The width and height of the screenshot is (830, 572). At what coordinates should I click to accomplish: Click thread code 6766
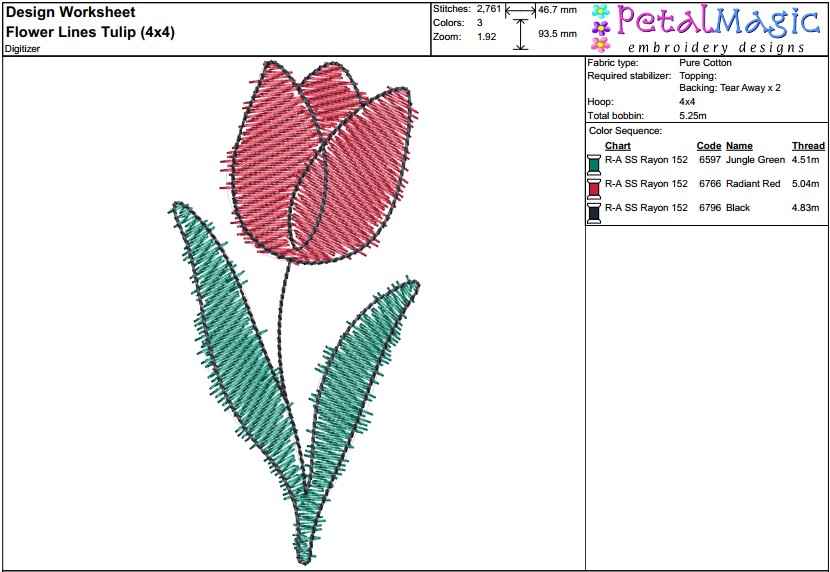point(710,184)
